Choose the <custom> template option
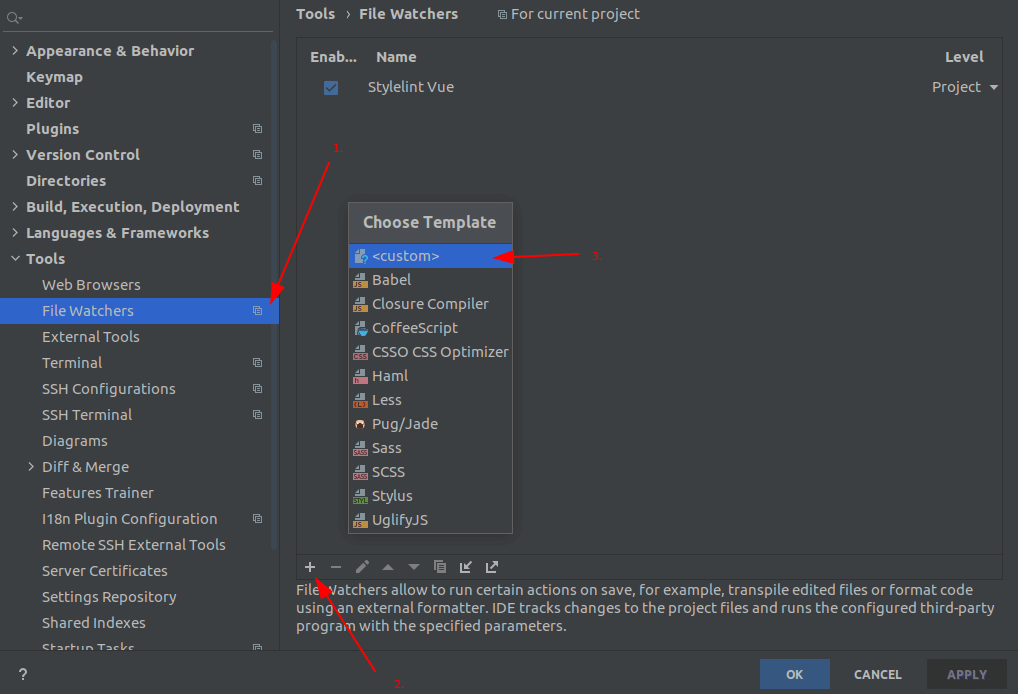Image resolution: width=1018 pixels, height=694 pixels. pos(405,256)
